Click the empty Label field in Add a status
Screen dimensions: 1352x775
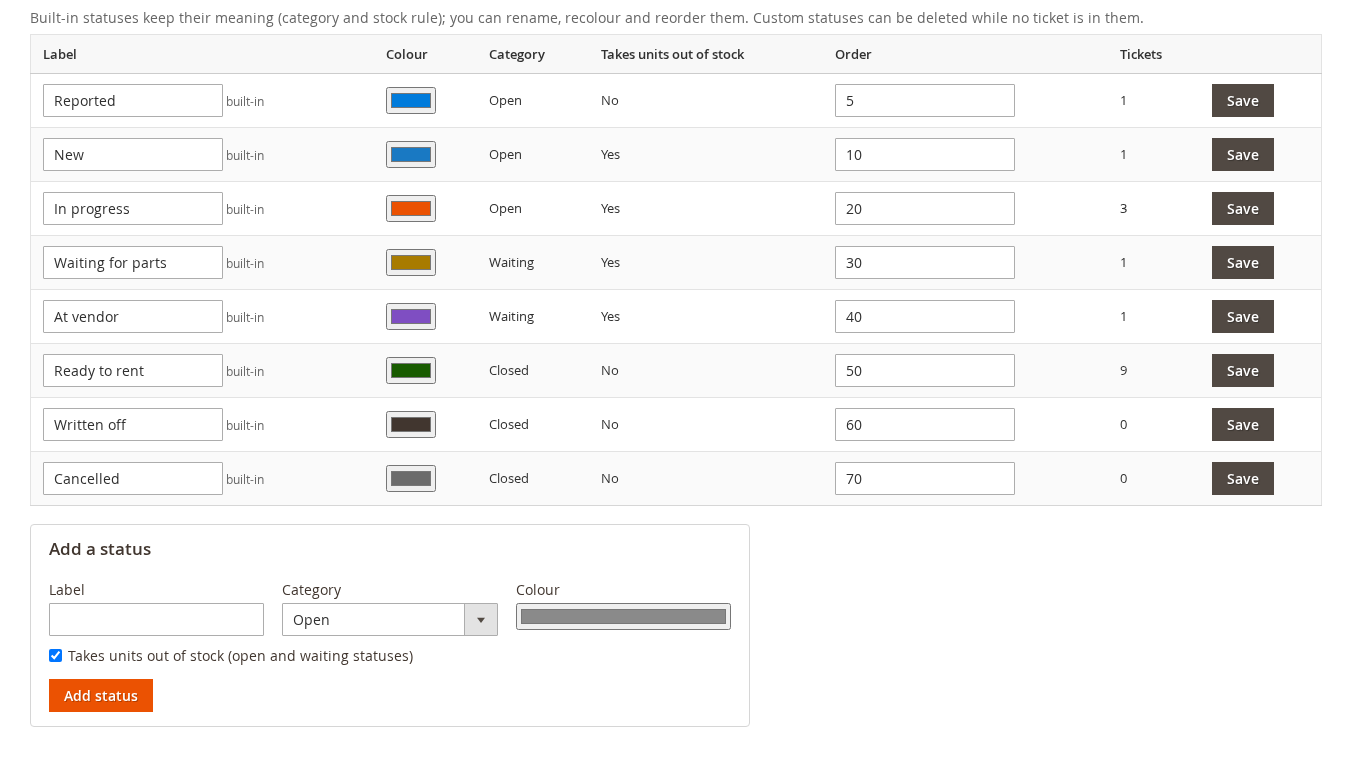[x=156, y=620]
